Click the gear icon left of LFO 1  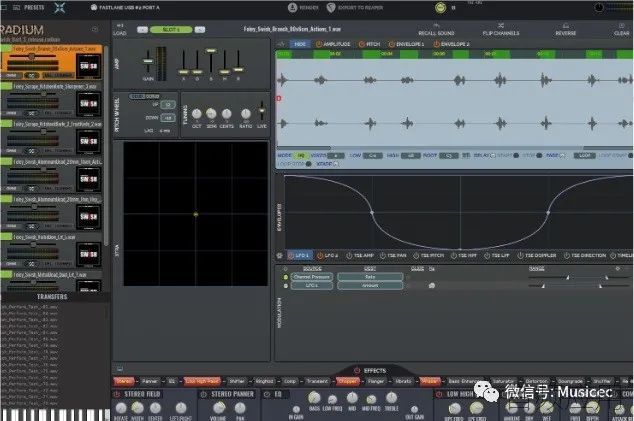279,256
